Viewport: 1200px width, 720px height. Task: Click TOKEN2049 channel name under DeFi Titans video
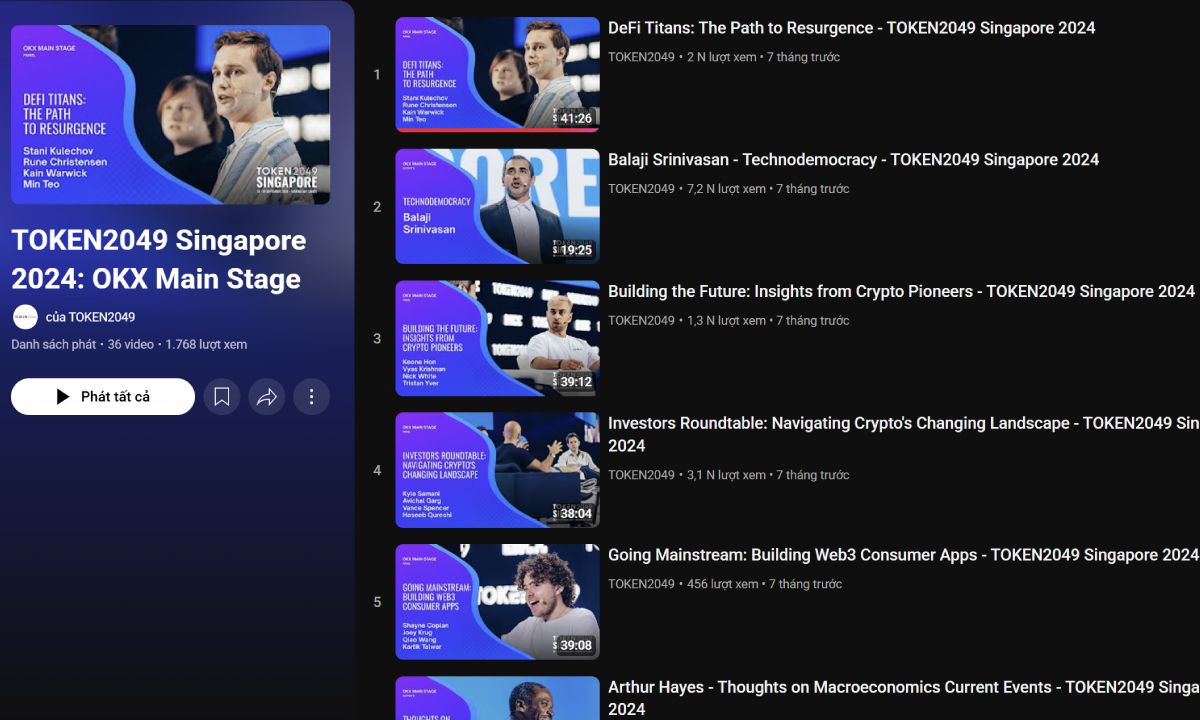coord(641,57)
